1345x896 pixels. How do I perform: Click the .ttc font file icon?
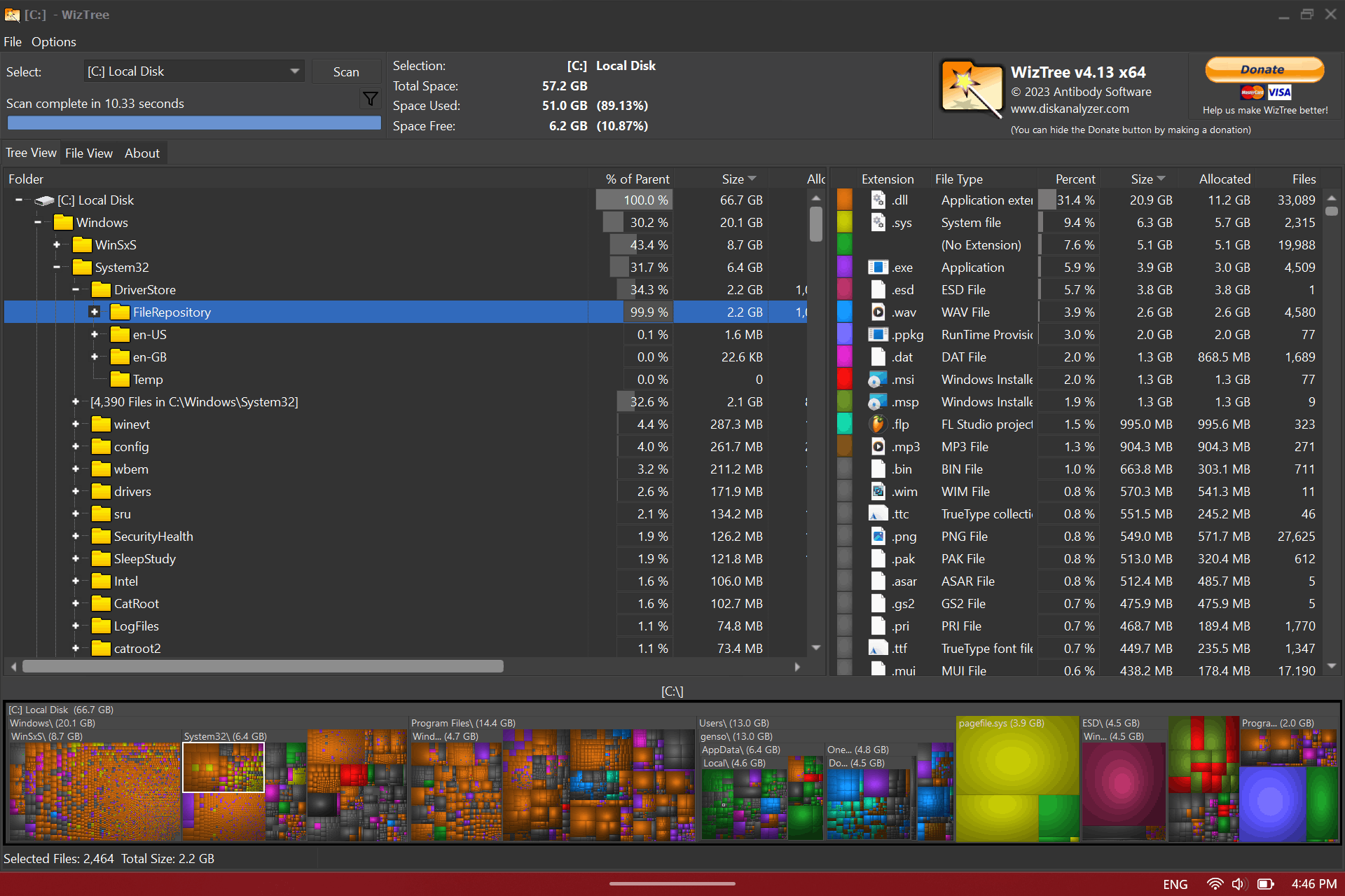878,514
